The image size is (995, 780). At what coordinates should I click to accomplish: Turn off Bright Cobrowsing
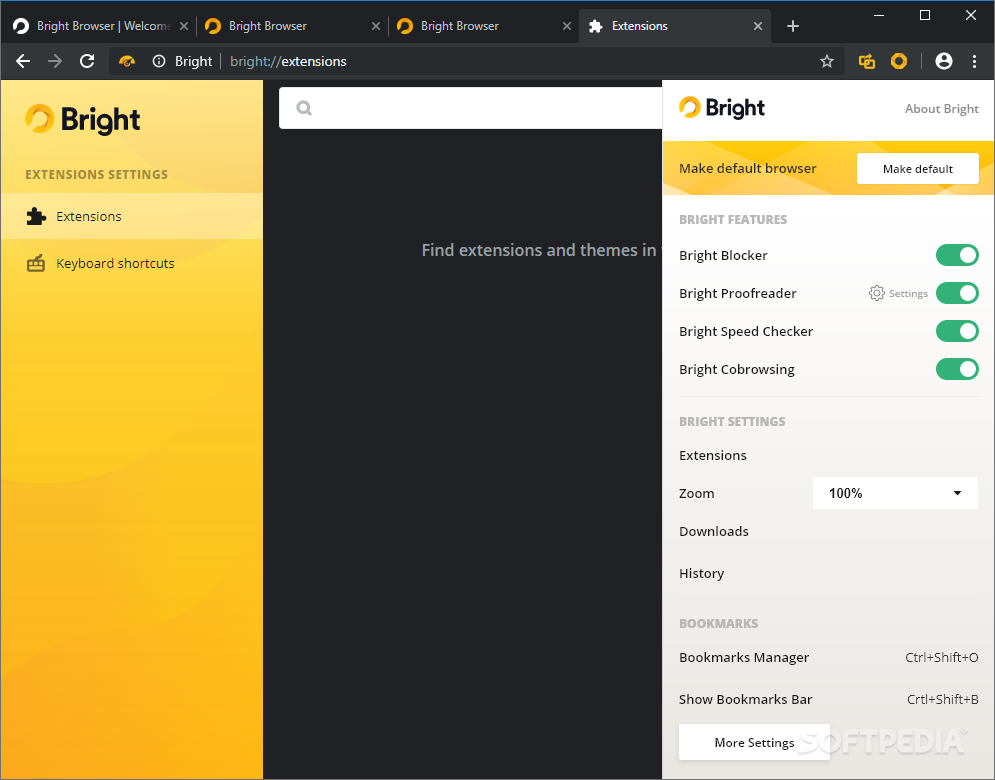click(957, 369)
